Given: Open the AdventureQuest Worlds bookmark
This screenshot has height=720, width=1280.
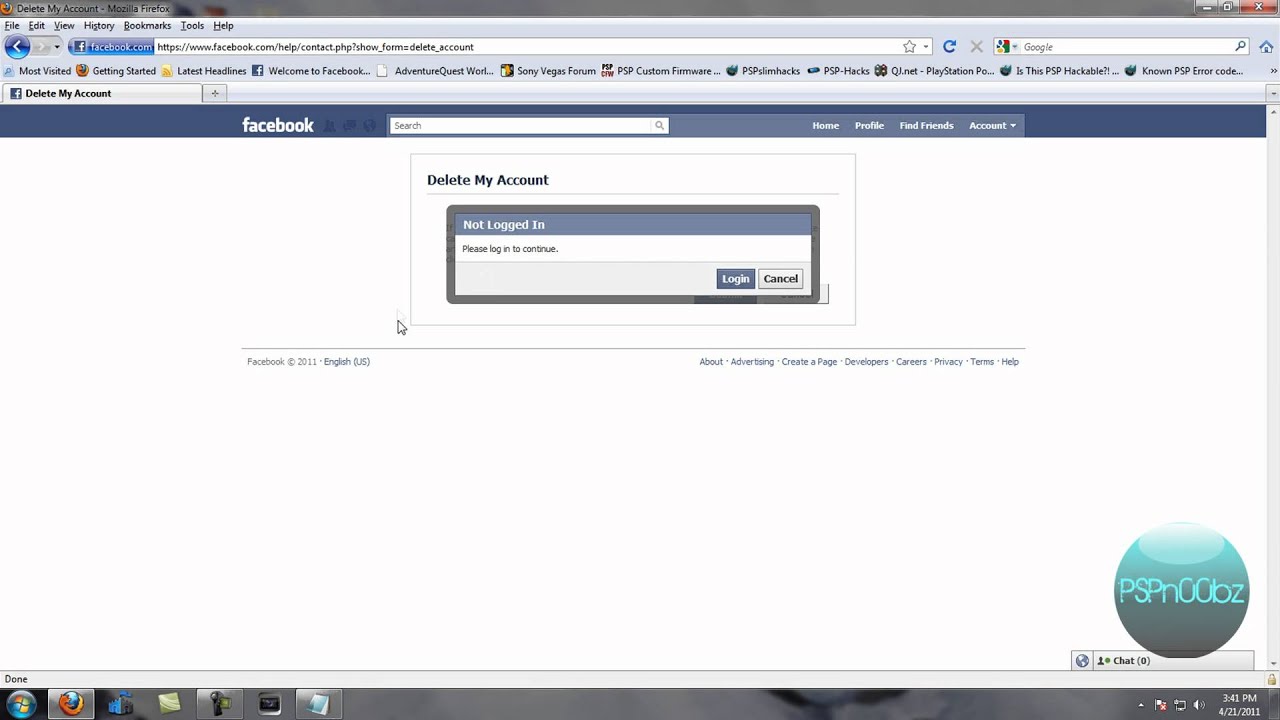Looking at the screenshot, I should (x=435, y=71).
